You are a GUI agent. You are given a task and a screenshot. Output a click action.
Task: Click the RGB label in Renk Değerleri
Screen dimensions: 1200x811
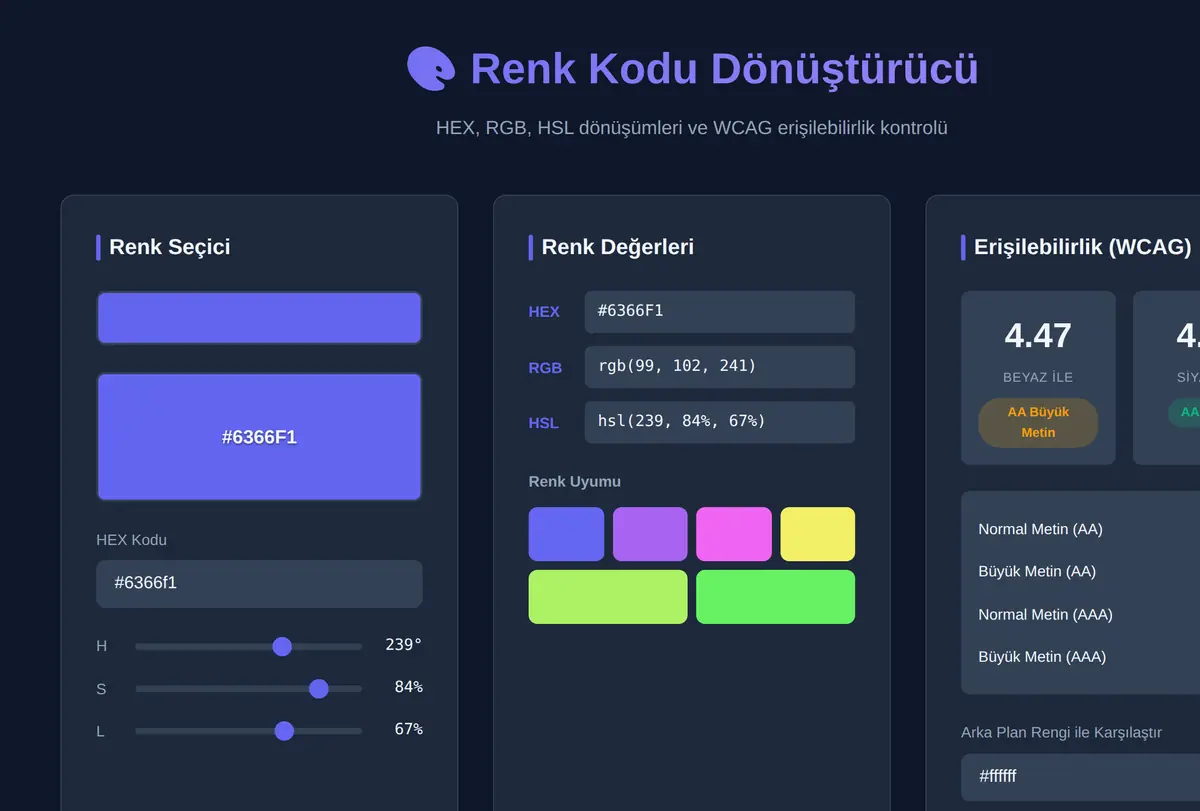545,368
